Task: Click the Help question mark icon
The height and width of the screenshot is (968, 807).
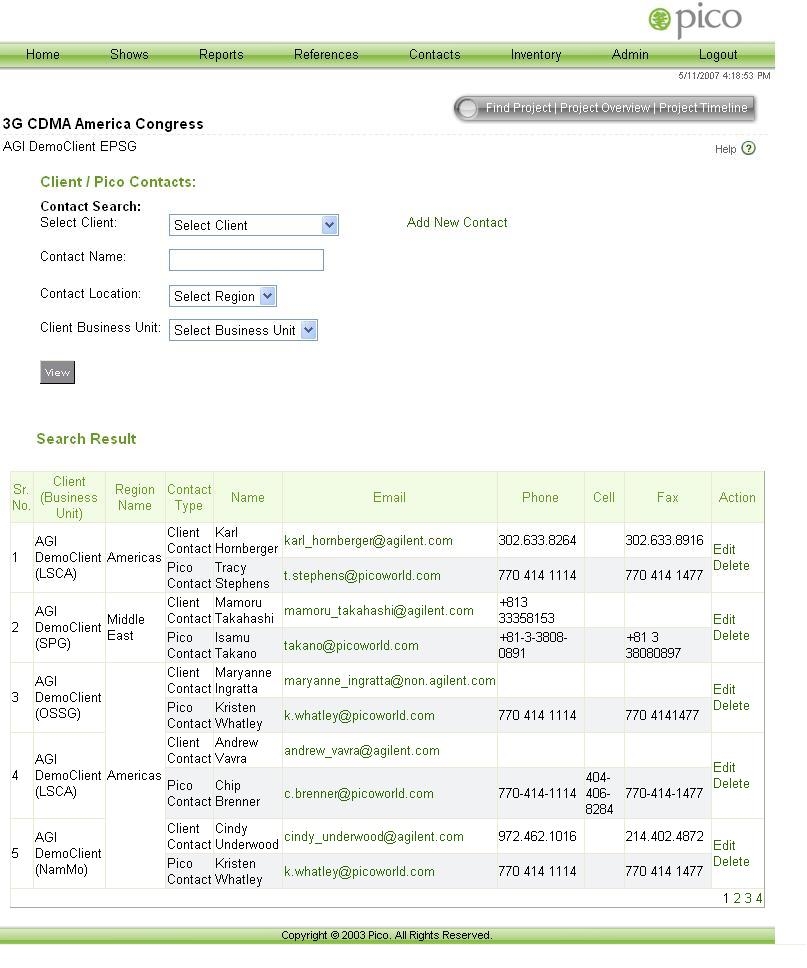Action: (748, 149)
